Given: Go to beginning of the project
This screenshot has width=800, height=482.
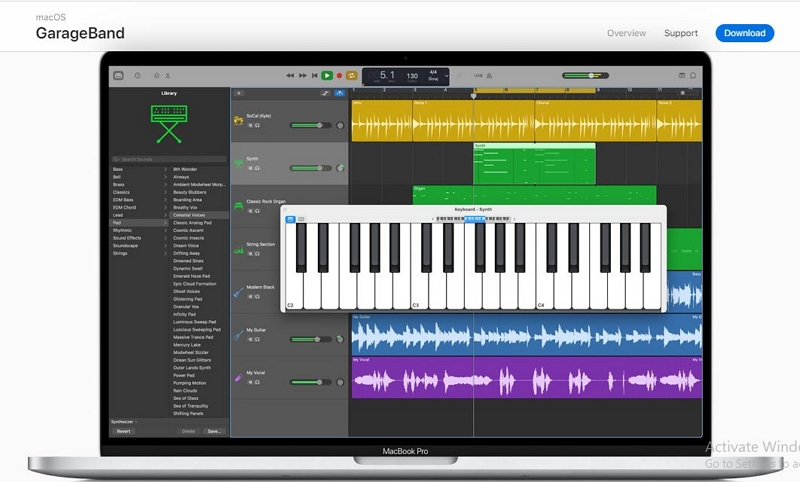Looking at the screenshot, I should click(x=315, y=75).
